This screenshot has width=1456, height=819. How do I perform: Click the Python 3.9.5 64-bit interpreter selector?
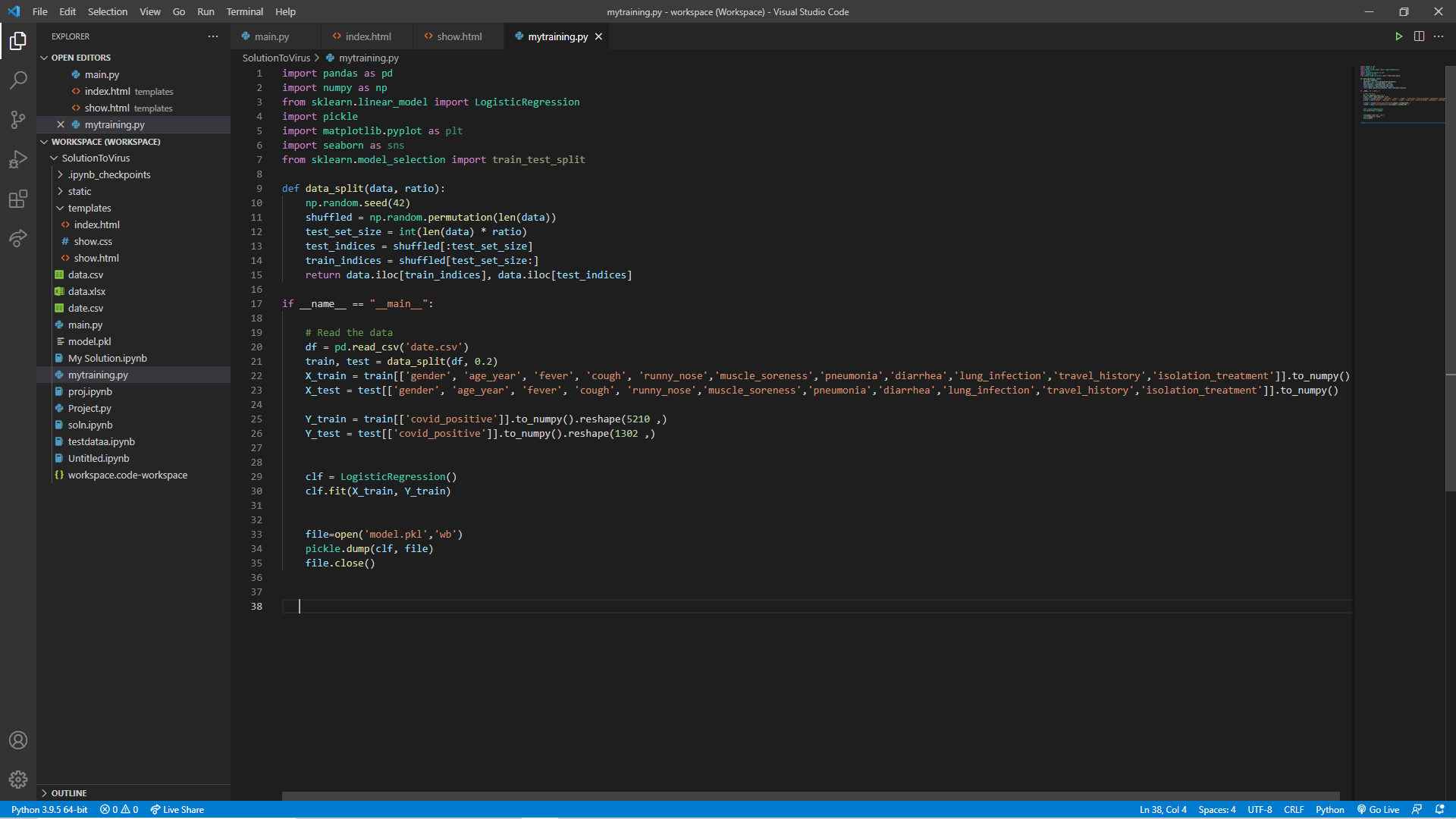pos(49,809)
